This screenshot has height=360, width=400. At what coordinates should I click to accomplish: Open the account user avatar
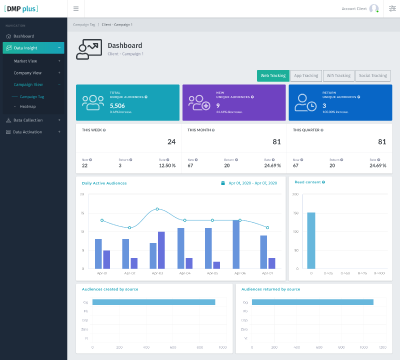click(374, 9)
